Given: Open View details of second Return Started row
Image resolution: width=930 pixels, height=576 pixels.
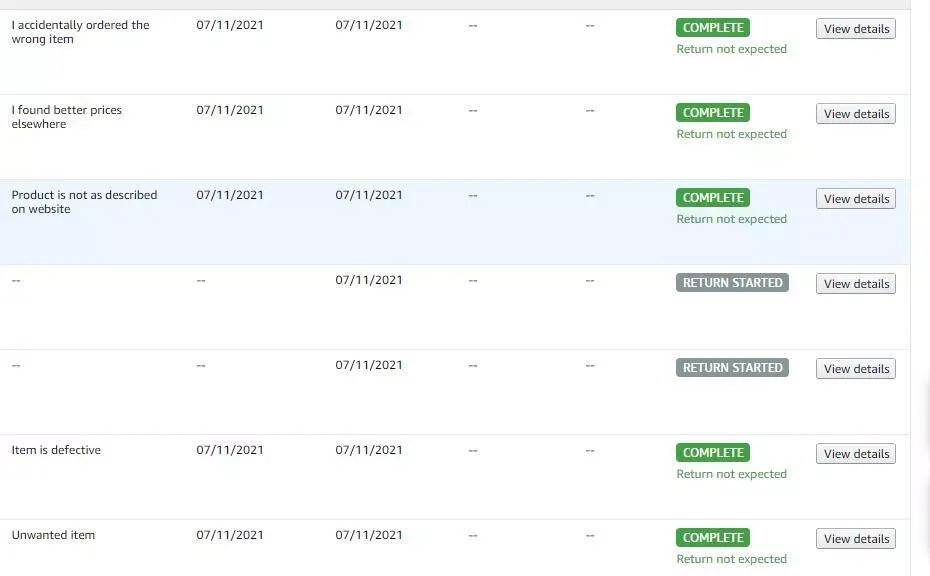Looking at the screenshot, I should pyautogui.click(x=856, y=368).
